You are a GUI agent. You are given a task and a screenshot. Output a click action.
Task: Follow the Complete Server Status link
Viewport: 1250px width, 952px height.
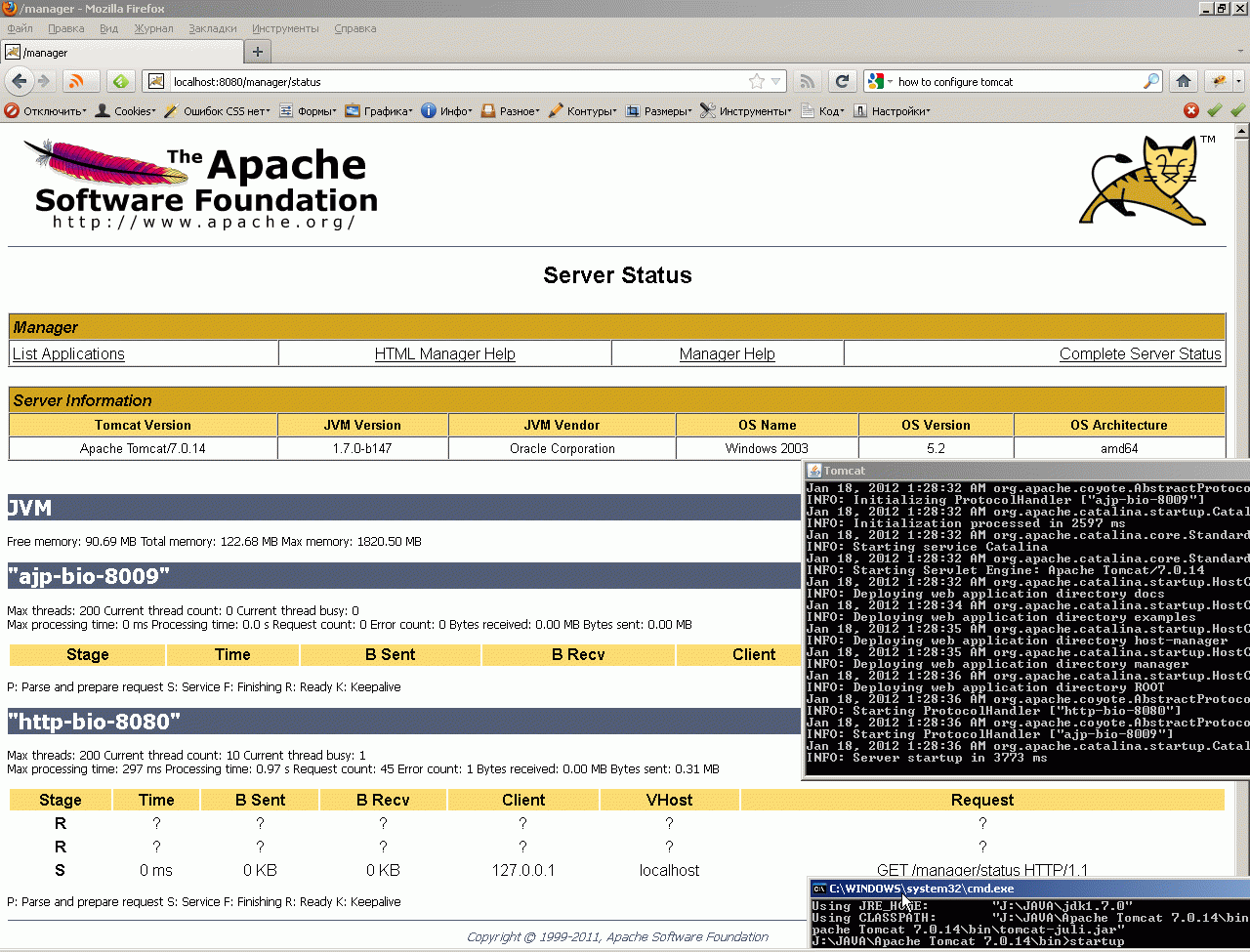pyautogui.click(x=1141, y=353)
